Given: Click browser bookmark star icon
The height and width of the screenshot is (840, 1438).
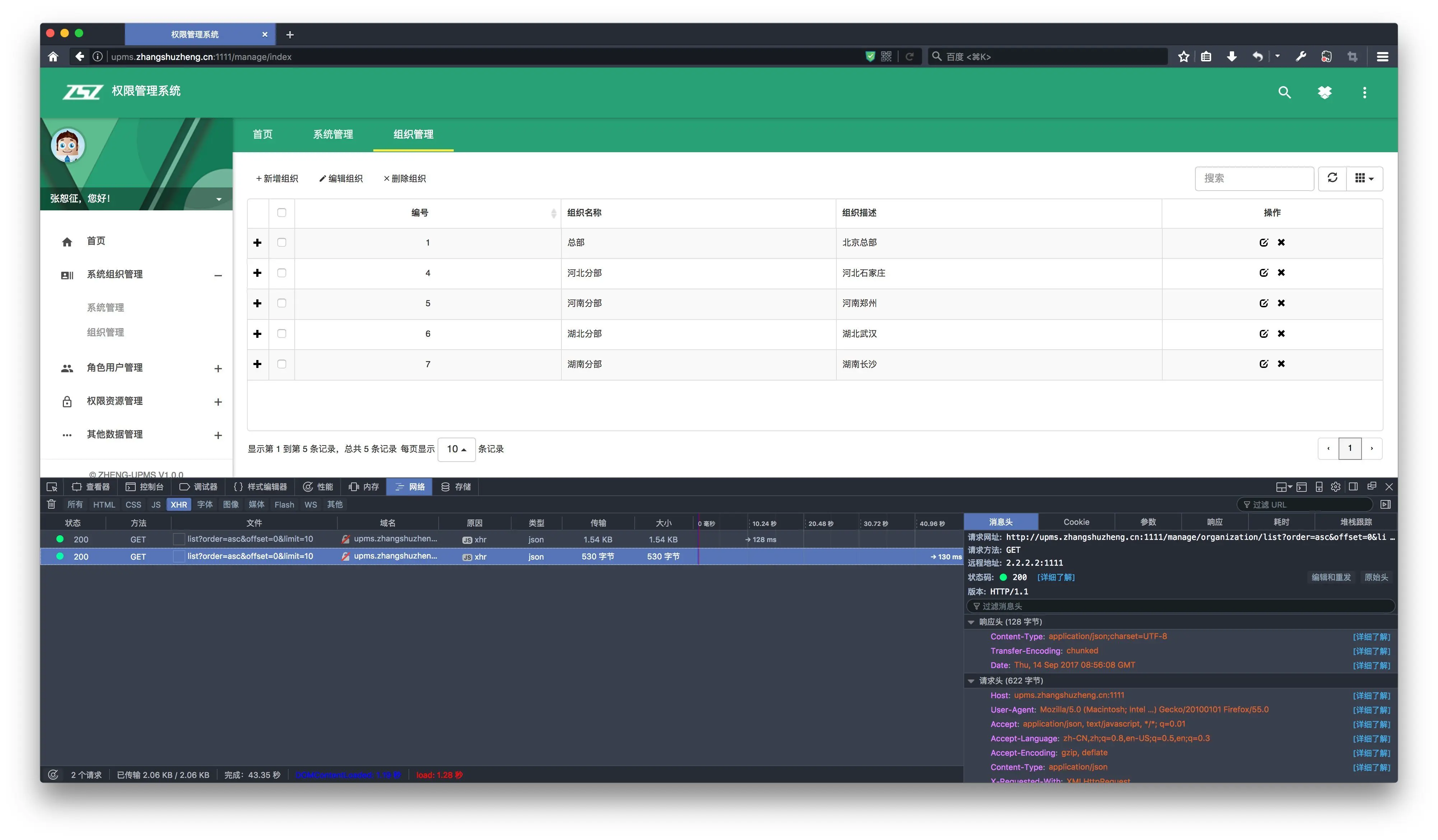Looking at the screenshot, I should pos(1183,56).
